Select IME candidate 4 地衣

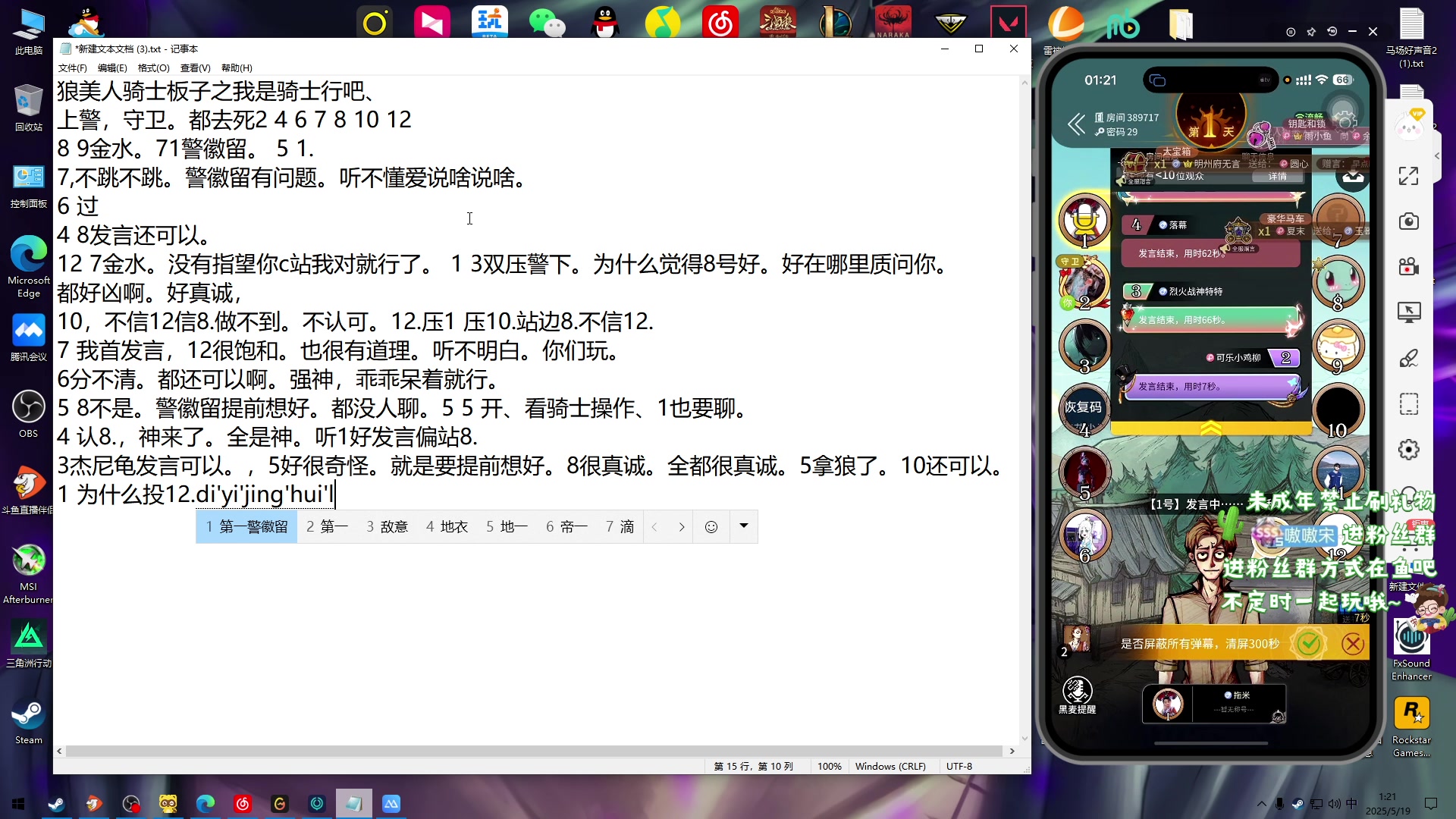(447, 527)
